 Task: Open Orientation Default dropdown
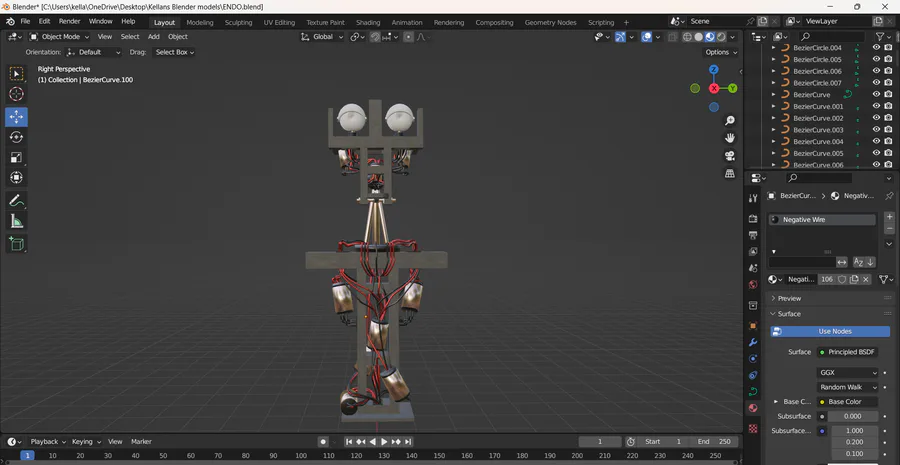[94, 52]
